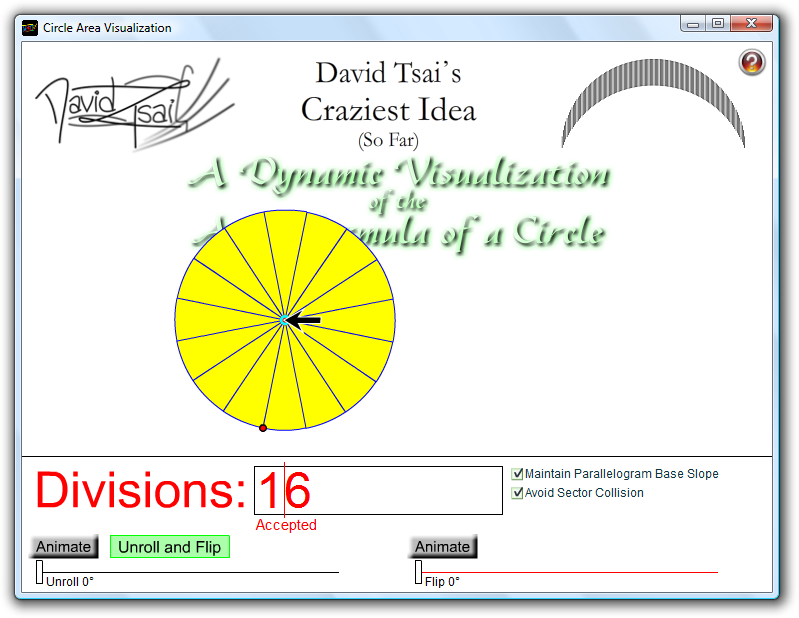Click the Flip slider handle
Screen dimensions: 799x618
pyautogui.click(x=418, y=572)
